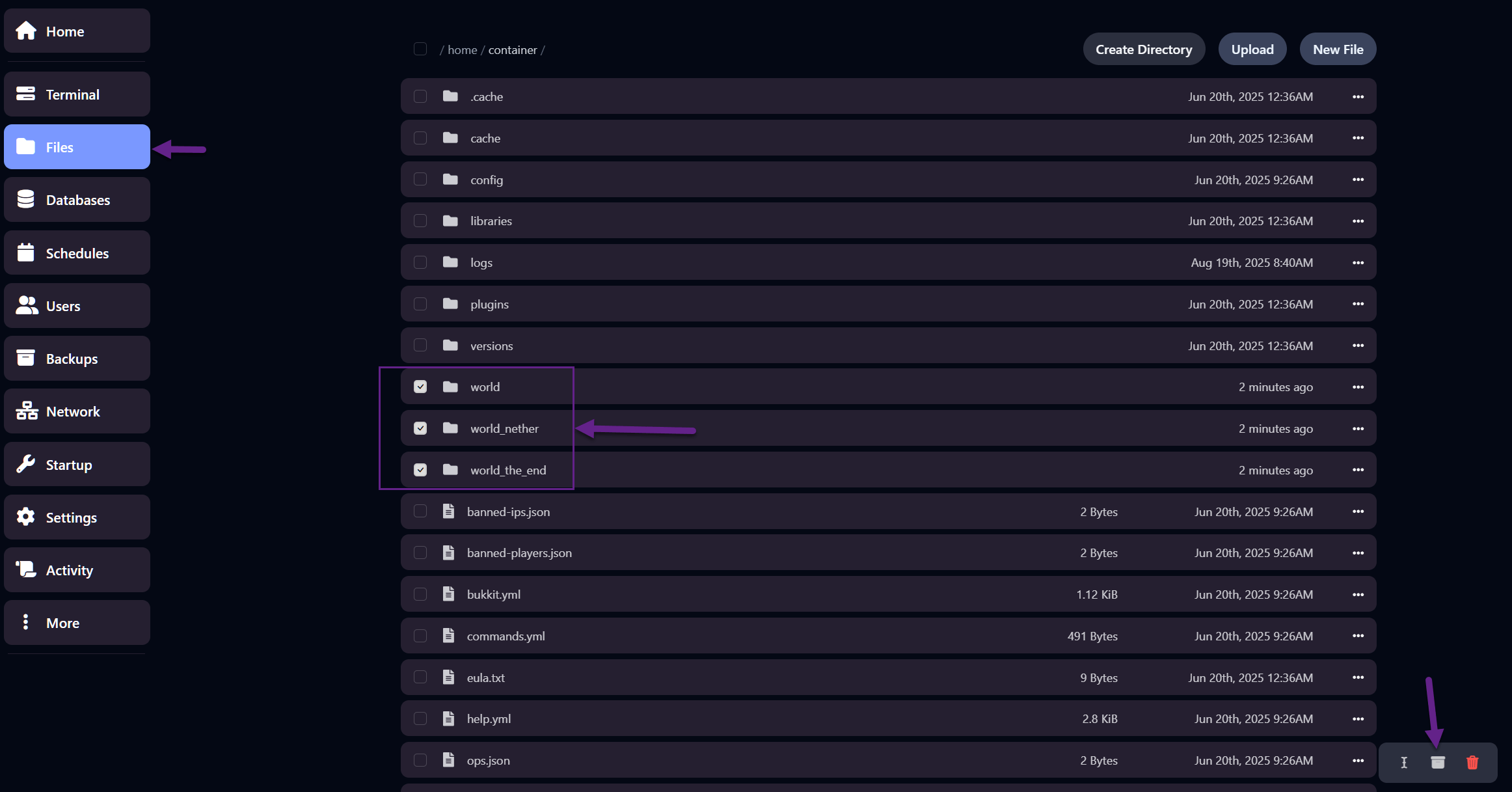Open the ellipsis menu for eula.txt
Viewport: 1512px width, 792px height.
pyautogui.click(x=1358, y=677)
